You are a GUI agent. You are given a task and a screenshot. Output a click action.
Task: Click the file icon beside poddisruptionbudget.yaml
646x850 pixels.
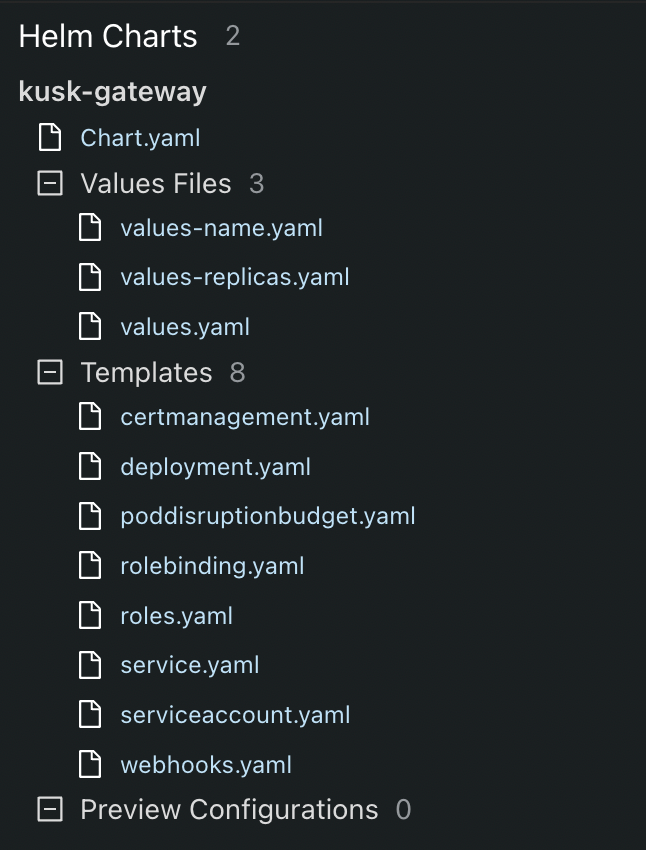[90, 516]
